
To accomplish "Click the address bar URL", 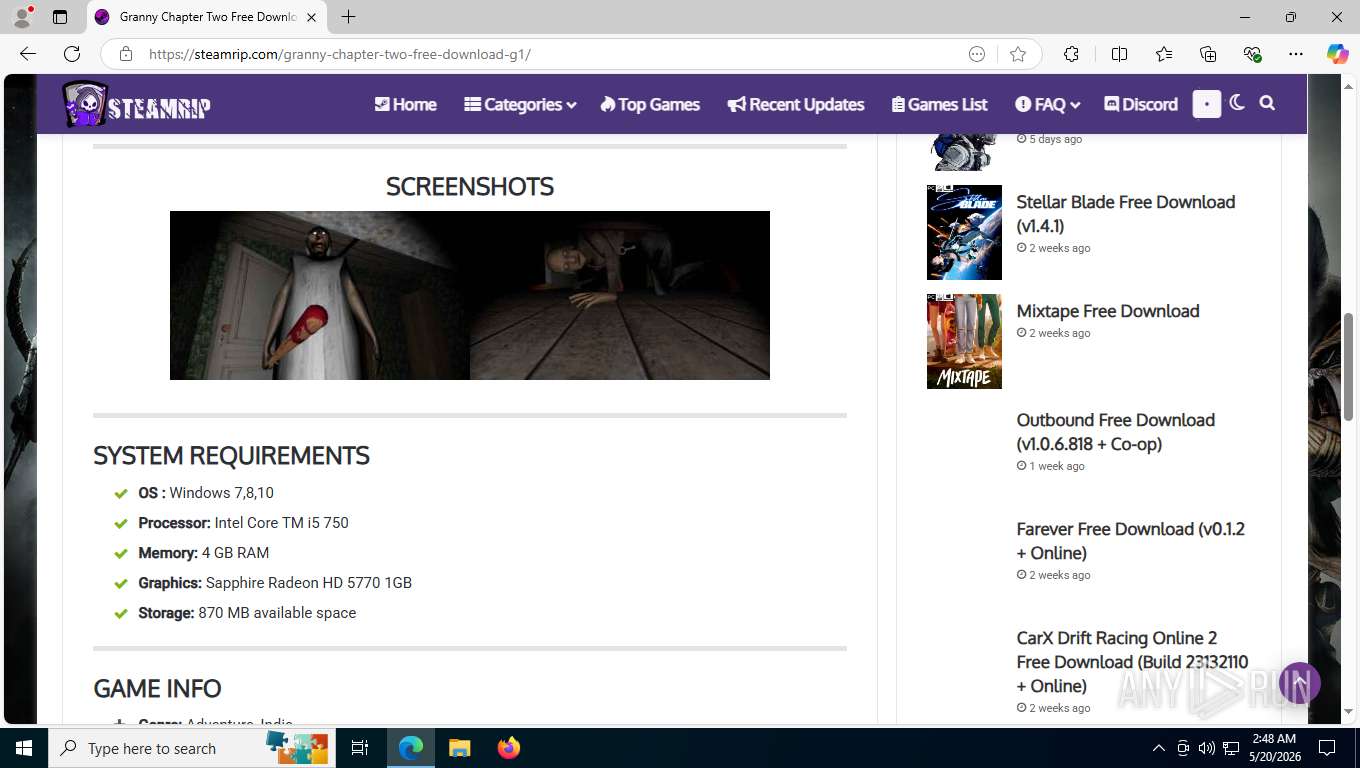I will (340, 54).
